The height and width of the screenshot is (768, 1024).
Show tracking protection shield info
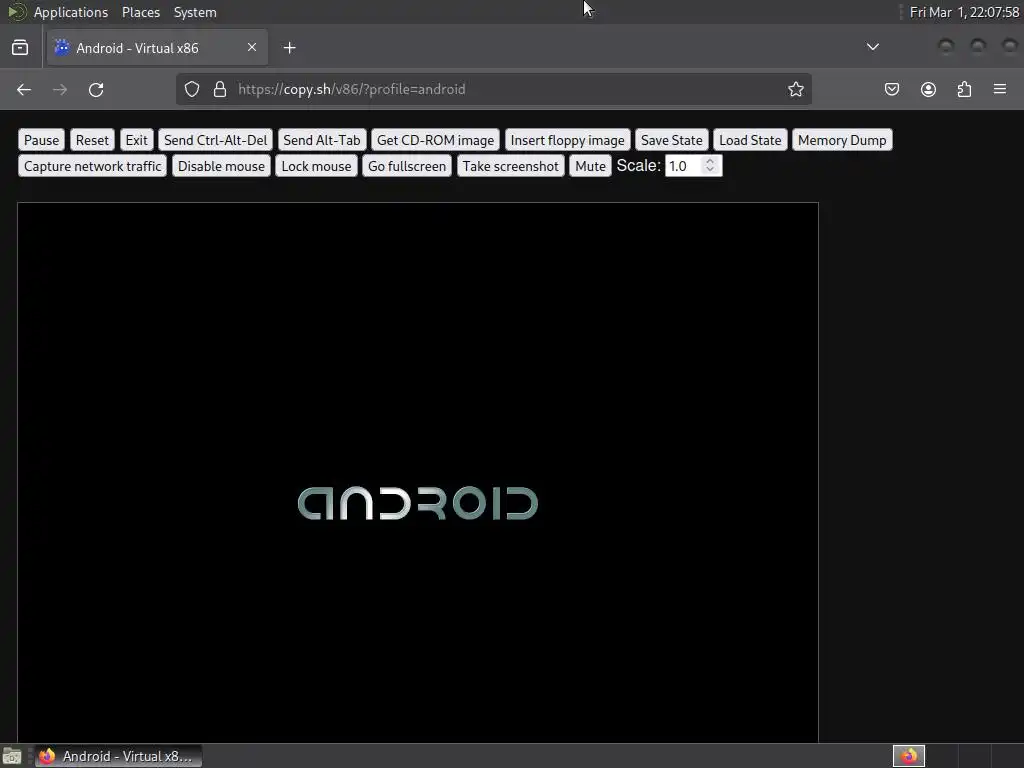192,89
